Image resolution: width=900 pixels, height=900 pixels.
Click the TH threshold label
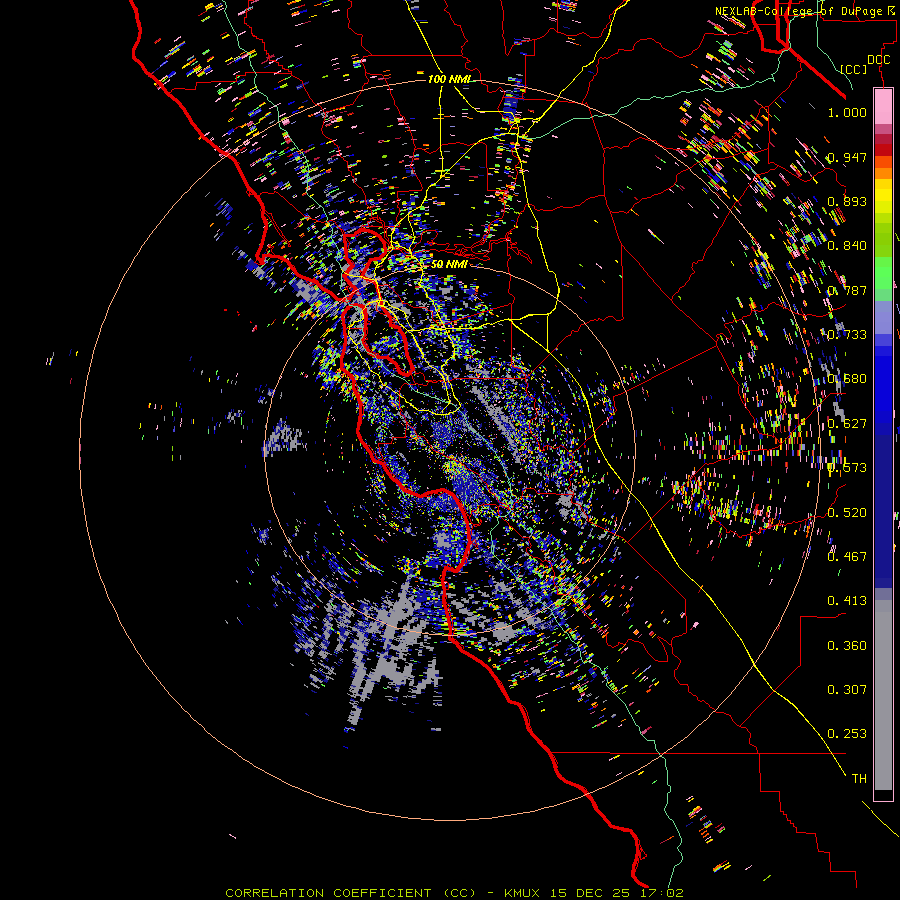point(859,779)
